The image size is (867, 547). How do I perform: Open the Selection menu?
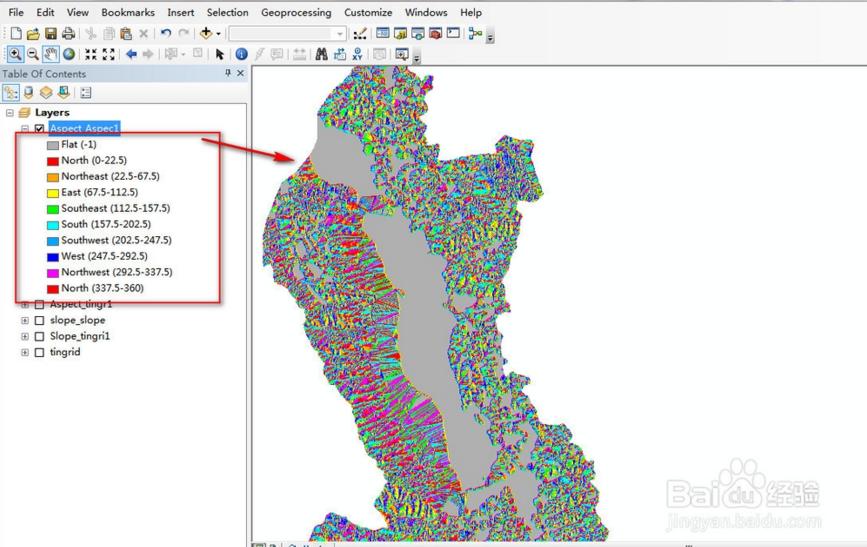tap(228, 12)
